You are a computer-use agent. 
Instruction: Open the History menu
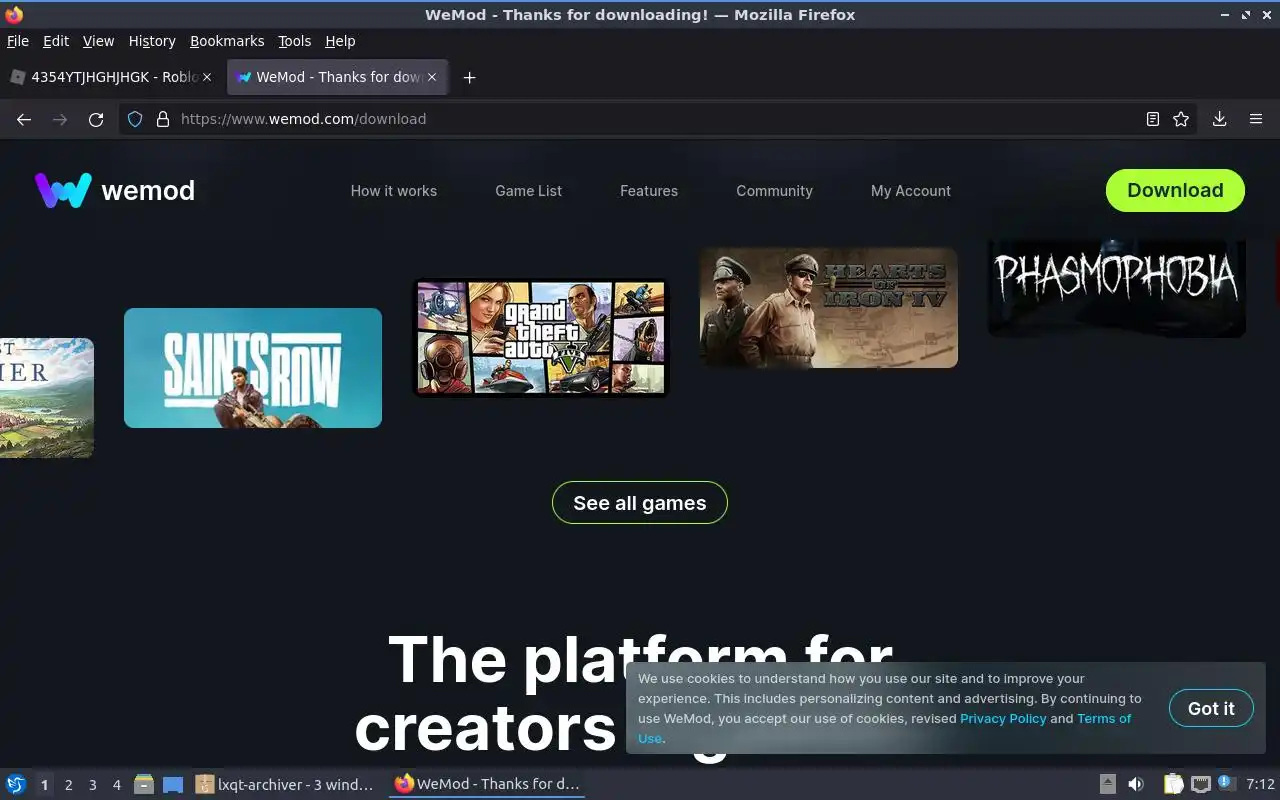click(152, 41)
